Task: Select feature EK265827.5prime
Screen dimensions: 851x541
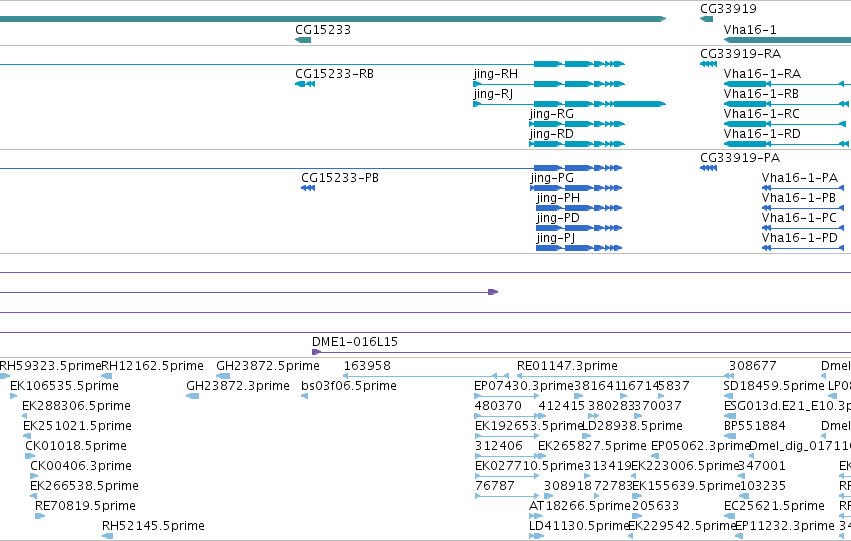Action: click(592, 446)
